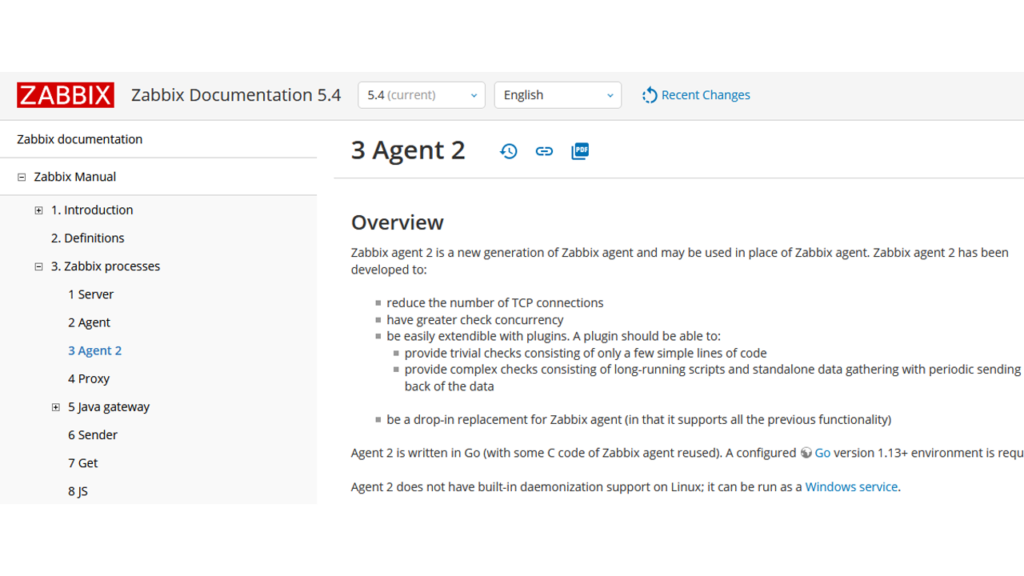The width and height of the screenshot is (1024, 576).
Task: Open the 1 Server page
Action: (90, 295)
